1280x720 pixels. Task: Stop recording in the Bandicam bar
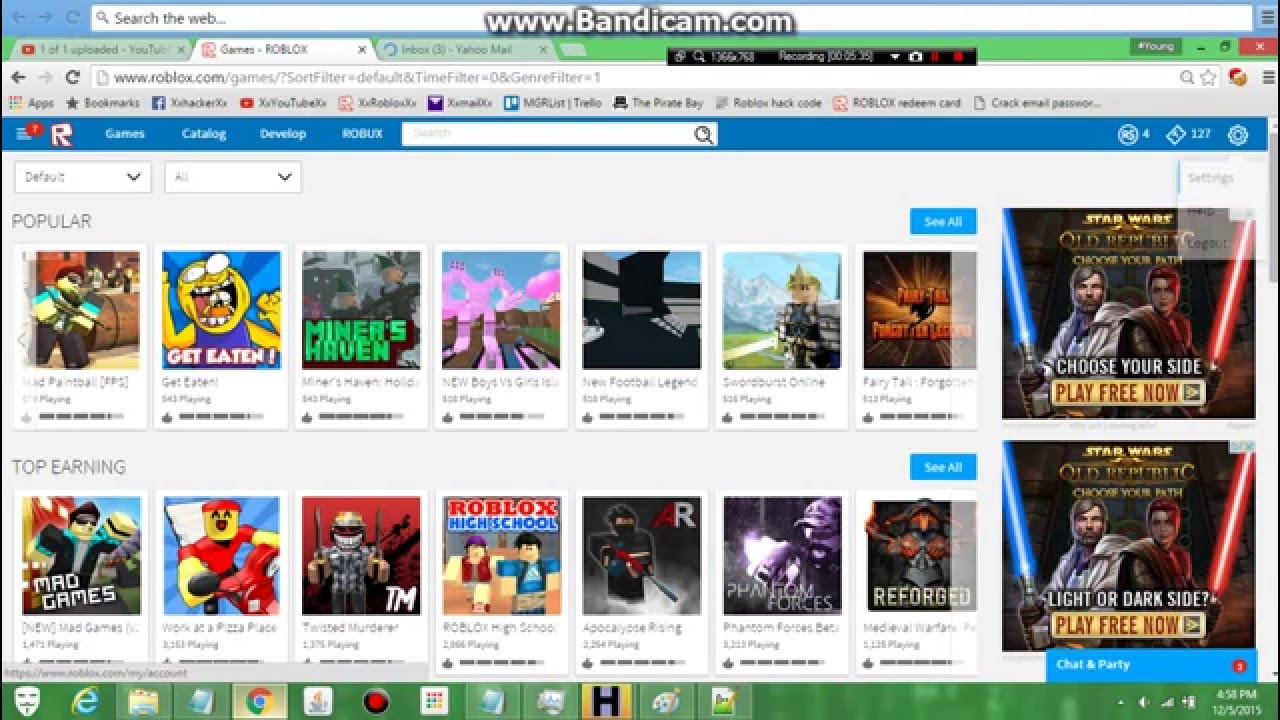(958, 57)
